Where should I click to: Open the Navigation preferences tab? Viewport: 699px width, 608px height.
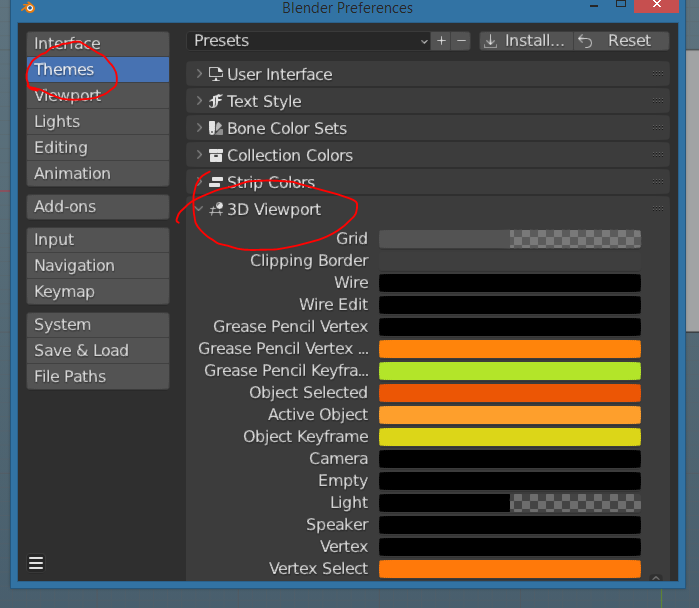click(x=98, y=266)
